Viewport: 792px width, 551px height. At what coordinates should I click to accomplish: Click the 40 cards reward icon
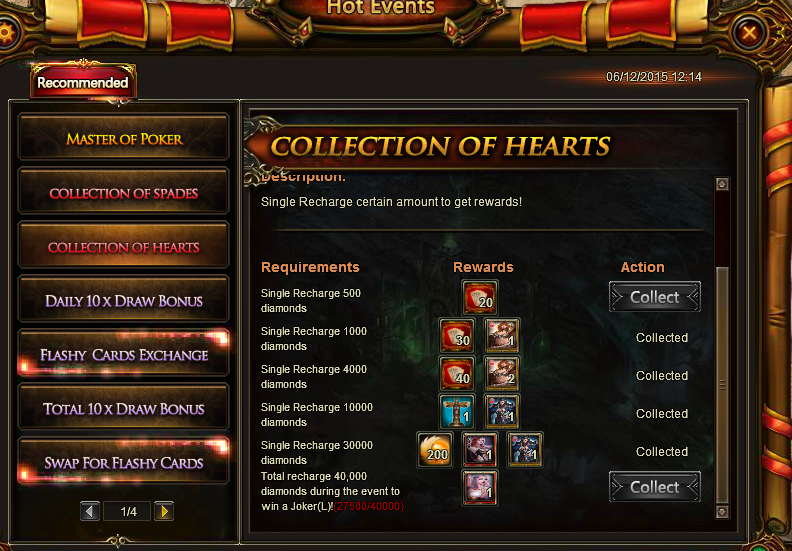click(x=457, y=374)
